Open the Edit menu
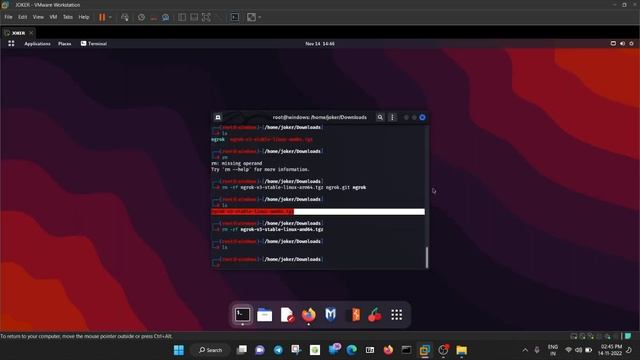The height and width of the screenshot is (360, 640). tap(22, 17)
